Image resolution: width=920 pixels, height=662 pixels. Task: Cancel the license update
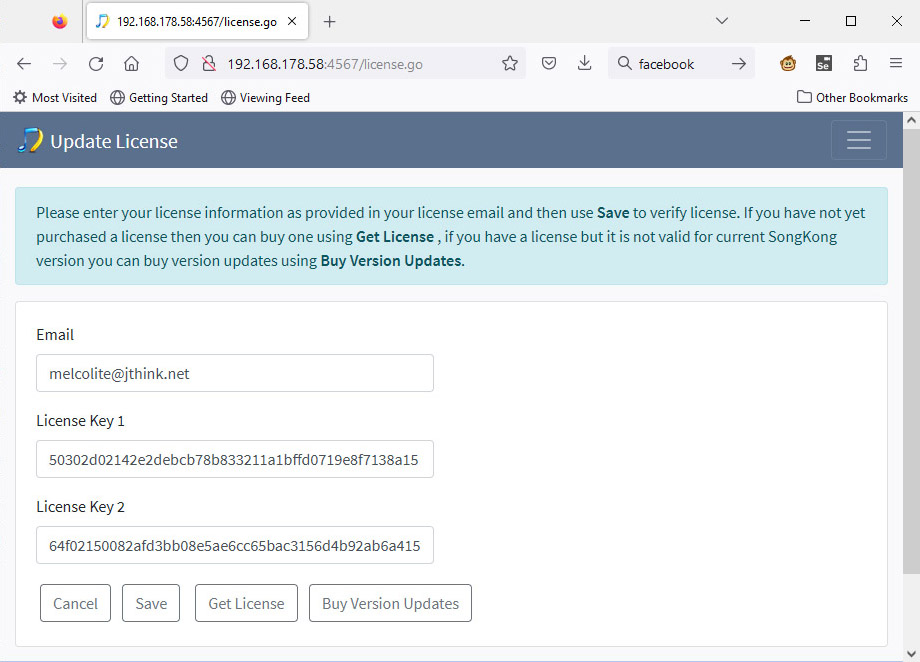[x=75, y=603]
